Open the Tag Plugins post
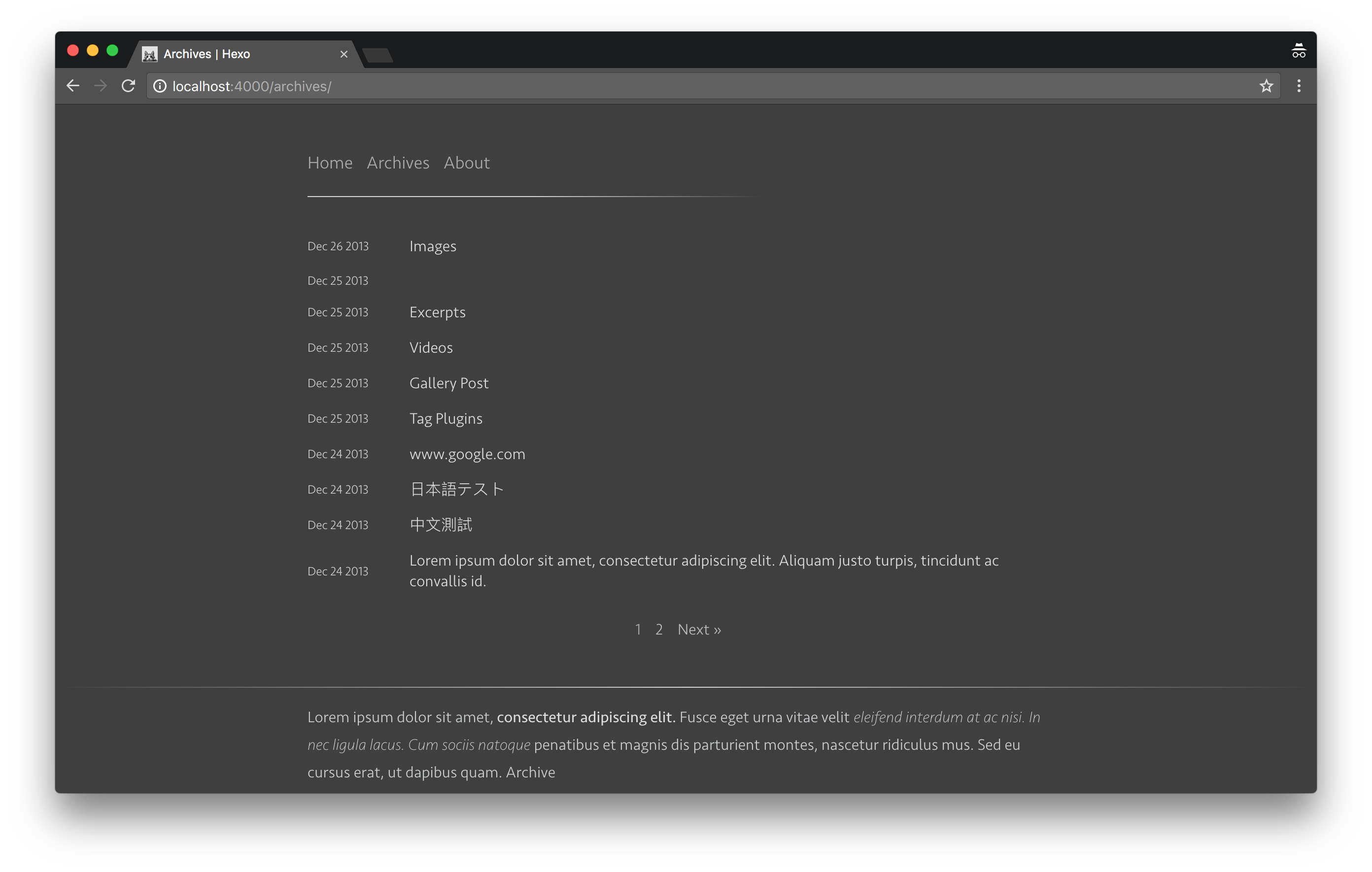This screenshot has height=872, width=1372. pyautogui.click(x=446, y=419)
